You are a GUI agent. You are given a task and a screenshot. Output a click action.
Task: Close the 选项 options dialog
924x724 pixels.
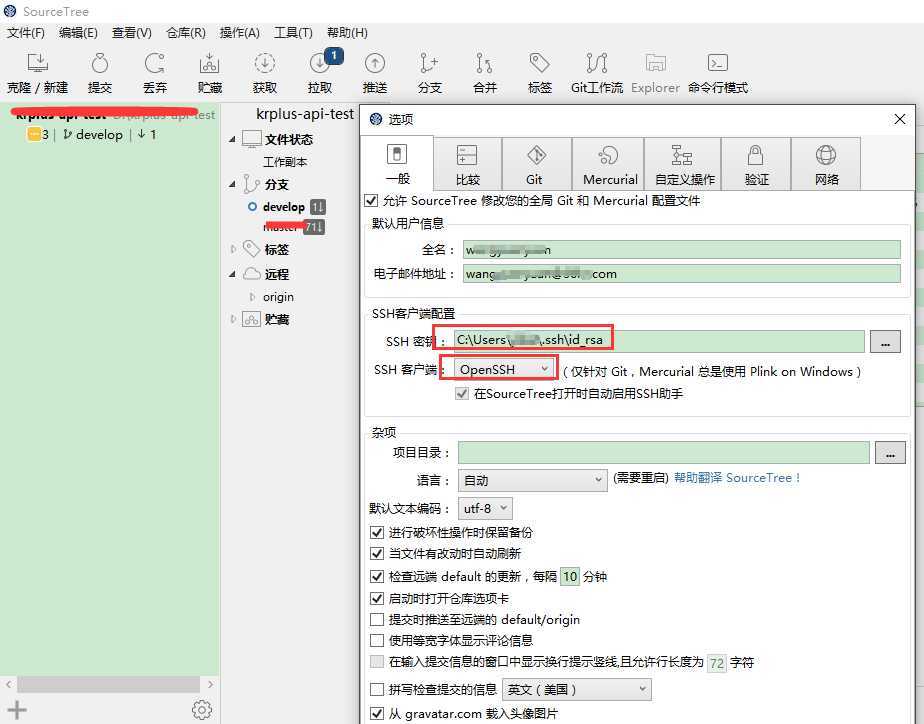(x=899, y=119)
